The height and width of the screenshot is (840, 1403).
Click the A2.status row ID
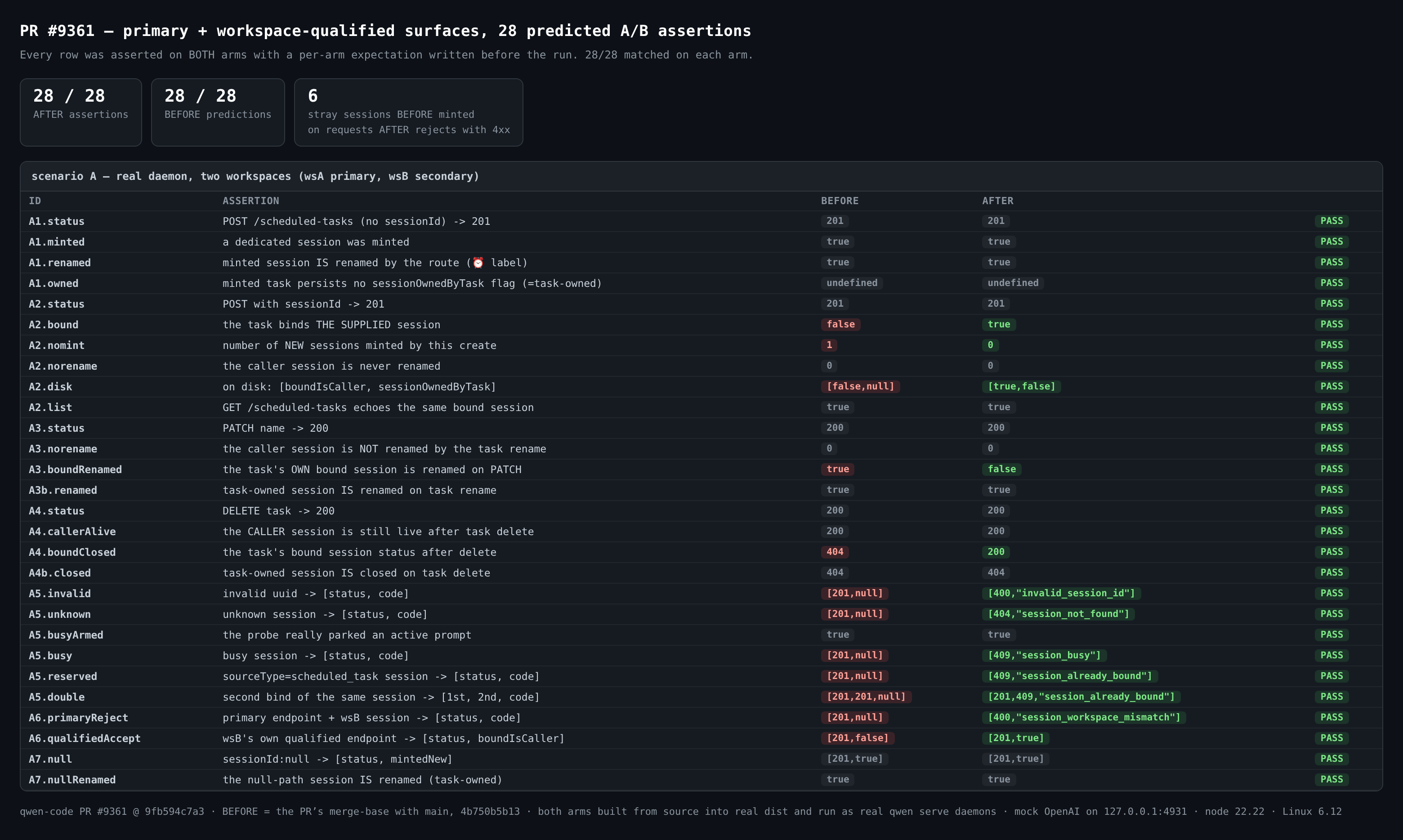[57, 304]
